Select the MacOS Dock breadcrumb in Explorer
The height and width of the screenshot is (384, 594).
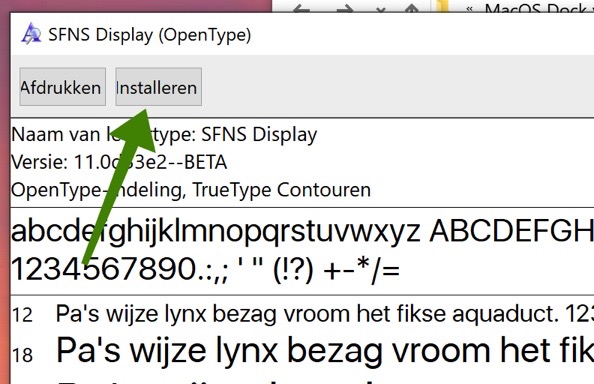point(536,8)
